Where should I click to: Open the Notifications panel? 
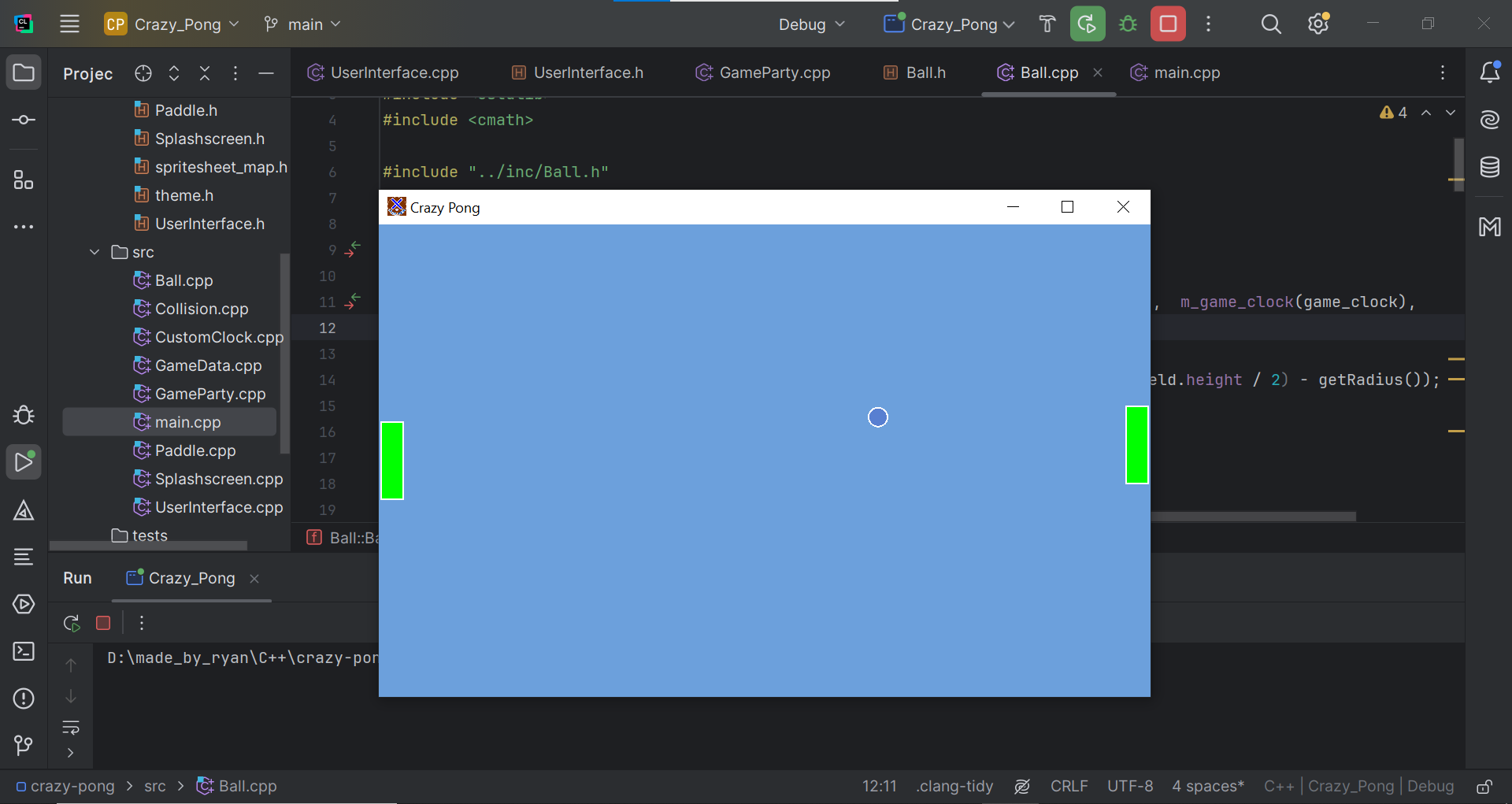coord(1490,72)
